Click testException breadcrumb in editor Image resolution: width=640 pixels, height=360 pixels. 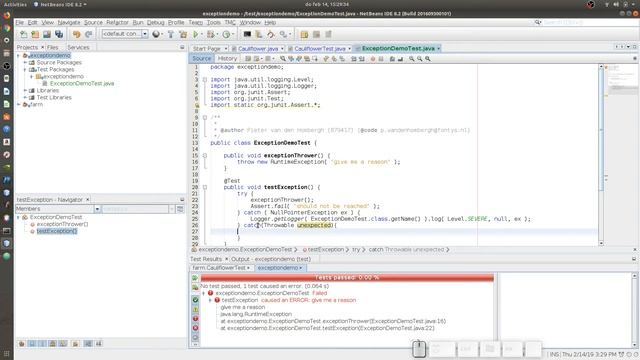coord(325,249)
